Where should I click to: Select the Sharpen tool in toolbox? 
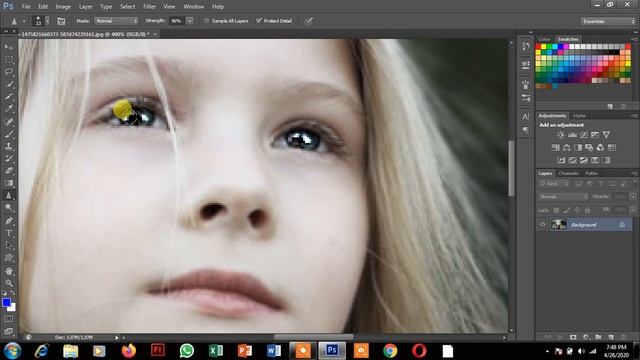(9, 196)
